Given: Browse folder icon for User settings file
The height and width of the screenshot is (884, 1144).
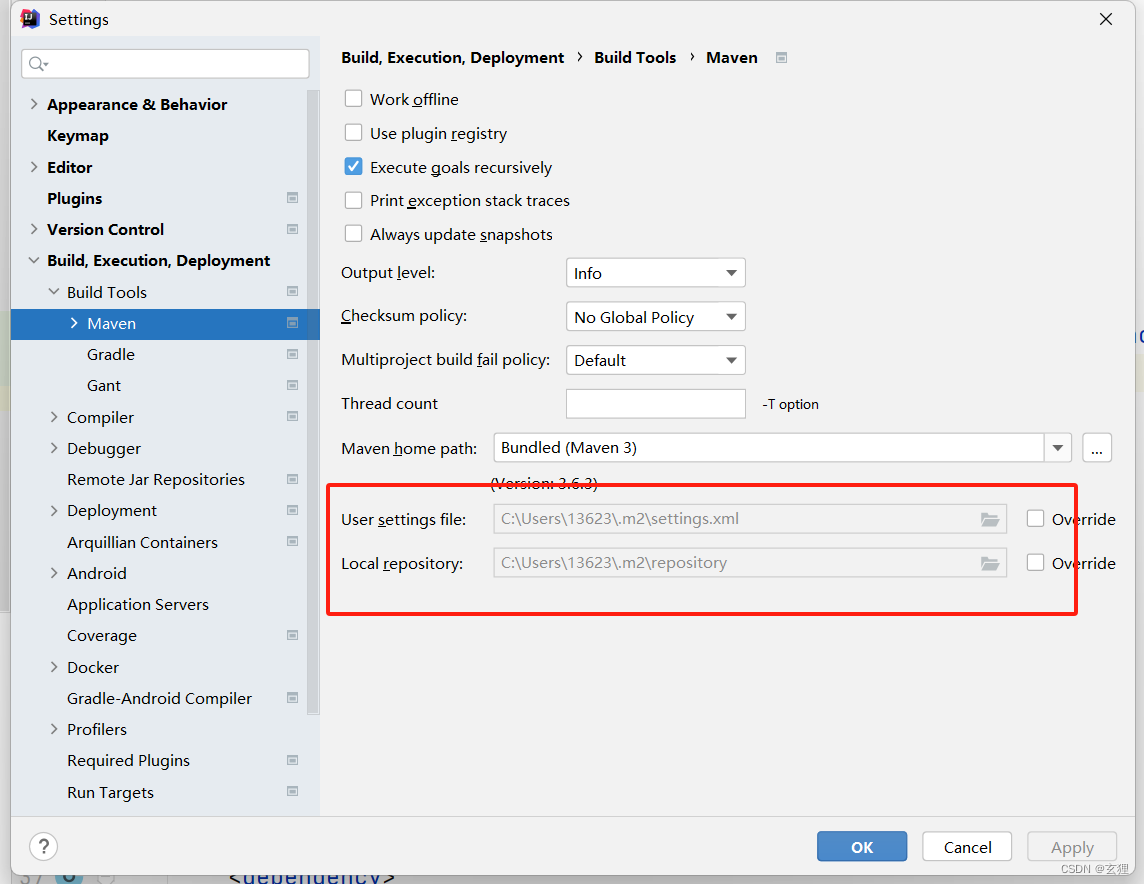Looking at the screenshot, I should click(989, 519).
